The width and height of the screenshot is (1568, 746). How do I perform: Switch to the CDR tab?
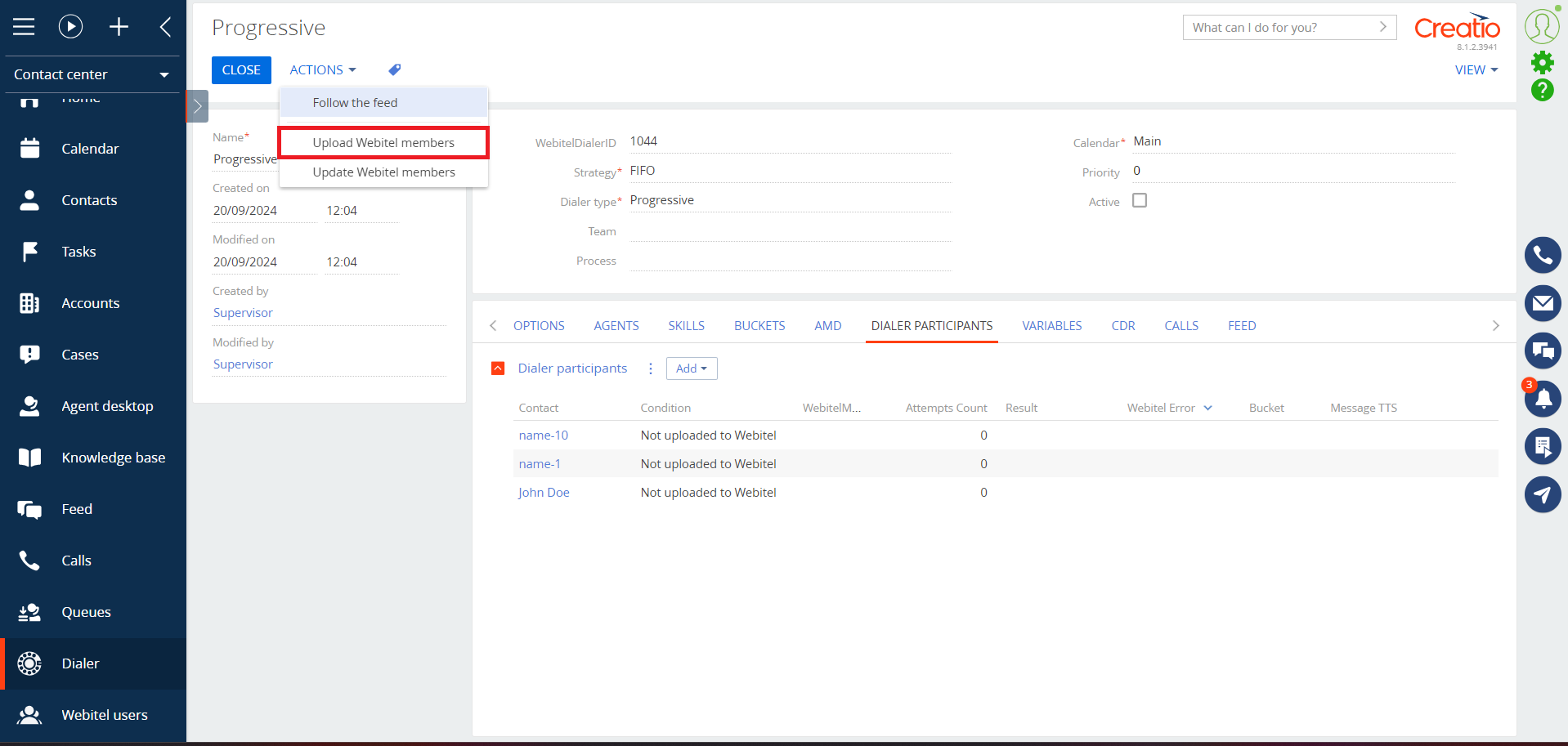point(1123,326)
